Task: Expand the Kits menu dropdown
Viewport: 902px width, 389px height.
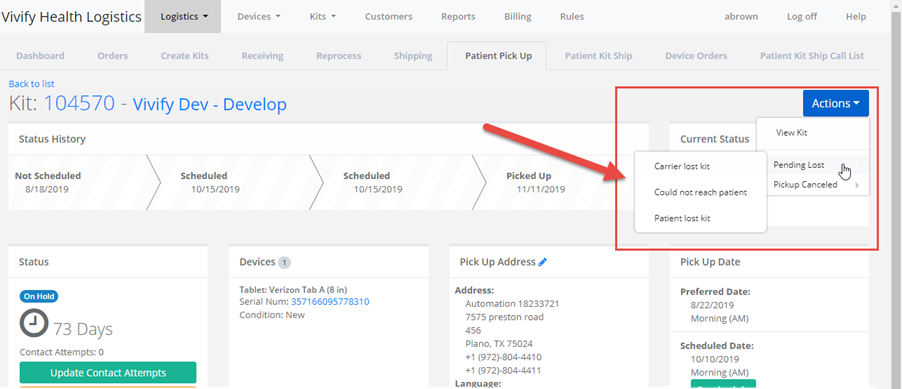Action: [323, 17]
